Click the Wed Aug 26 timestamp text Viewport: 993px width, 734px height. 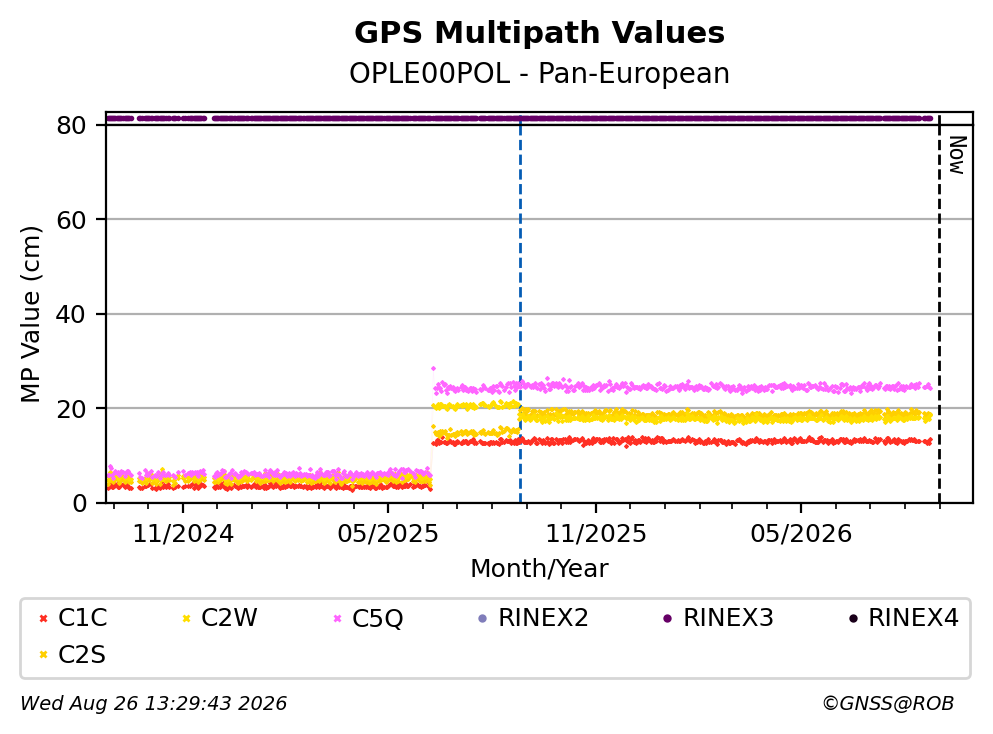154,704
